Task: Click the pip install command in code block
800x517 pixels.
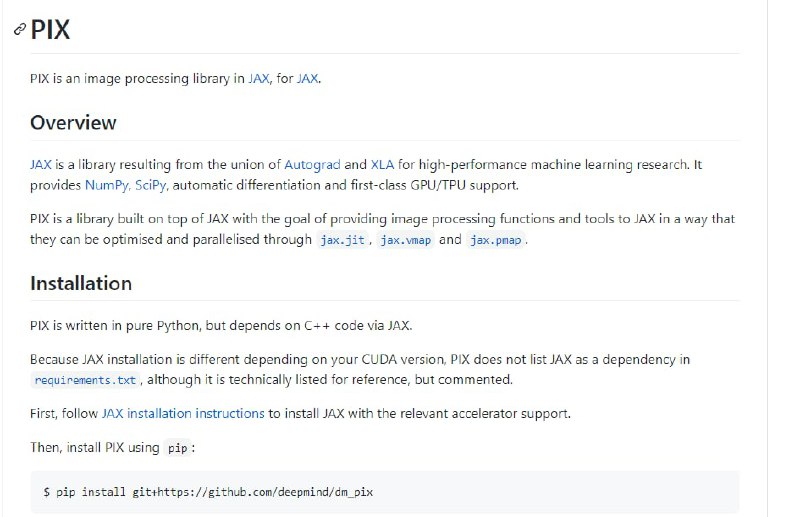Action: [208, 493]
